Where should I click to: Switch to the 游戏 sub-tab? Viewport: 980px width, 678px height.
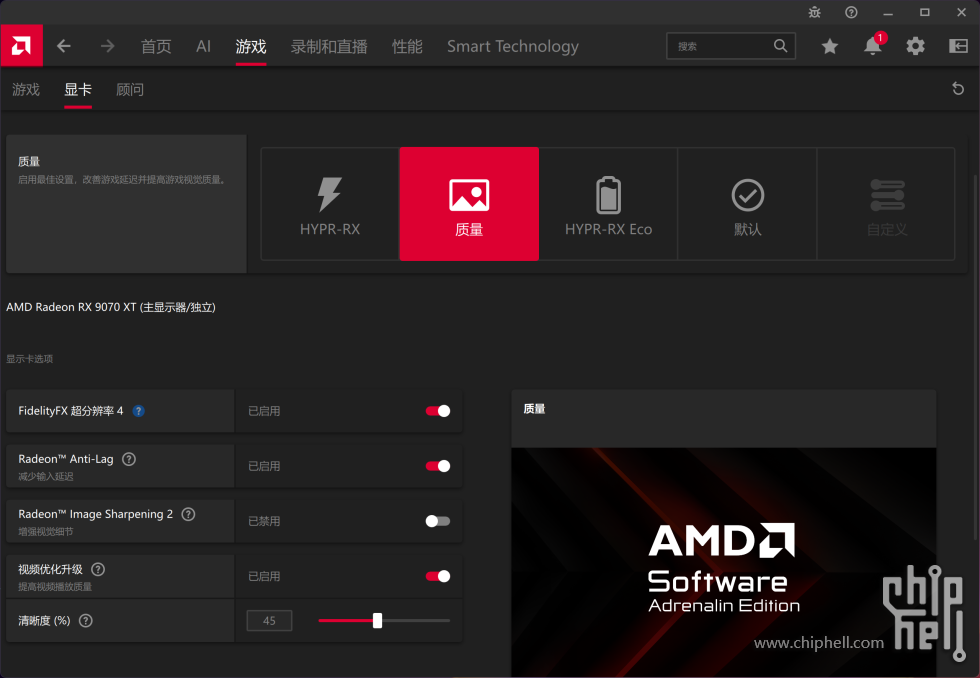point(26,89)
